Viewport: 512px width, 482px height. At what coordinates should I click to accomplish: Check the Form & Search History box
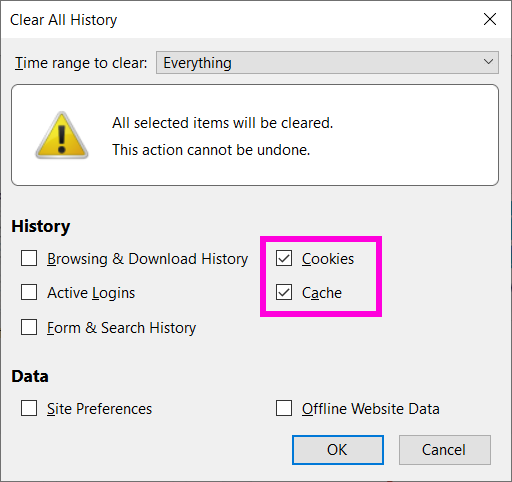pyautogui.click(x=29, y=327)
